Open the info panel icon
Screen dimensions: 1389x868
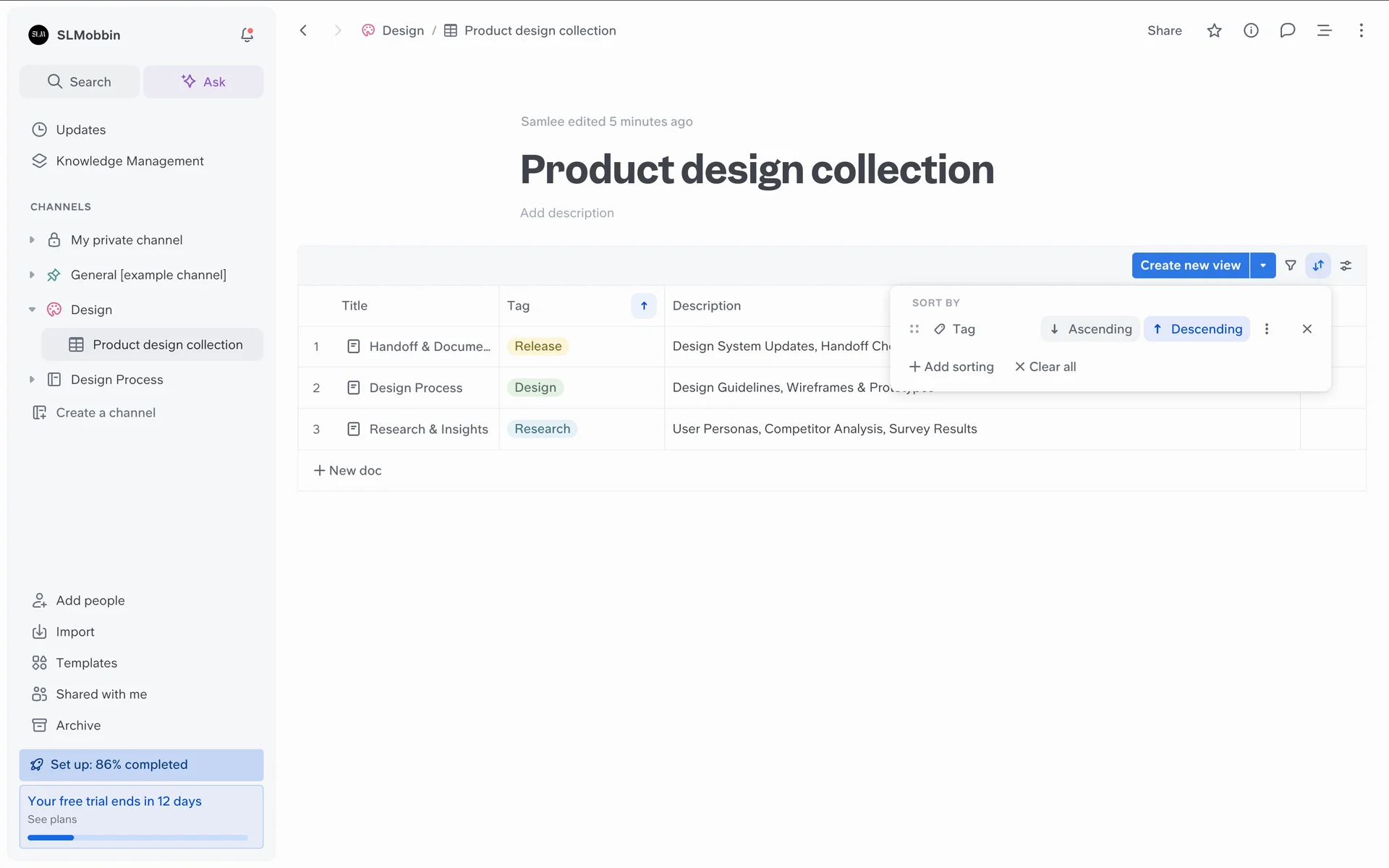(1251, 30)
